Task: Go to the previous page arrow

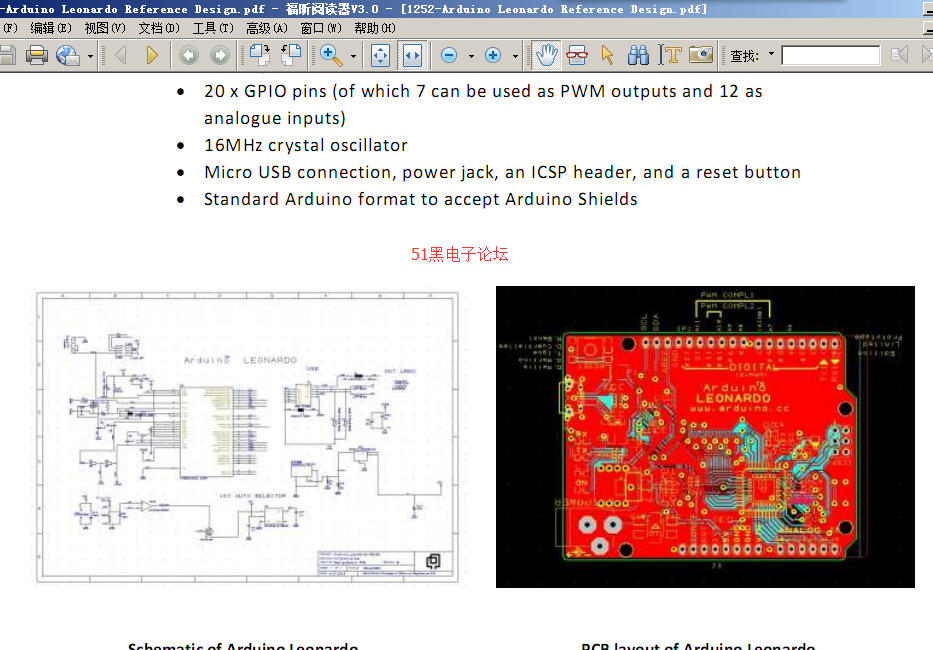Action: click(x=121, y=55)
